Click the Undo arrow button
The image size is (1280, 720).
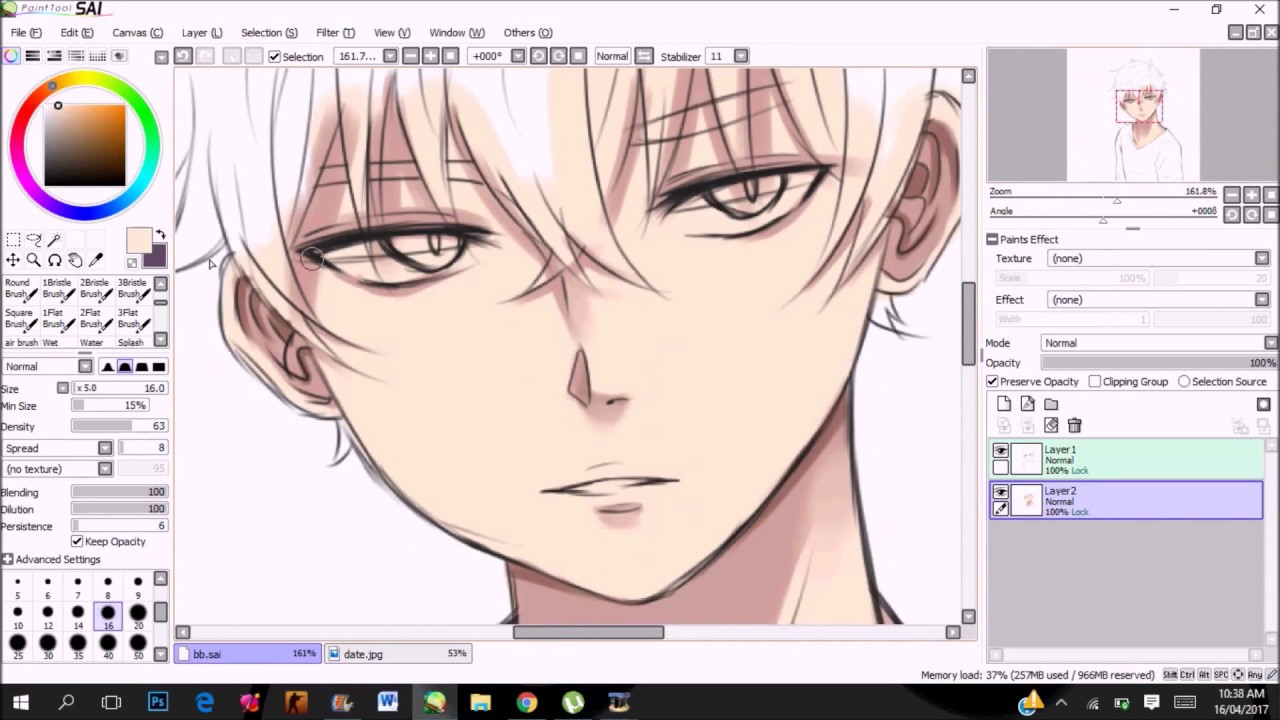183,56
